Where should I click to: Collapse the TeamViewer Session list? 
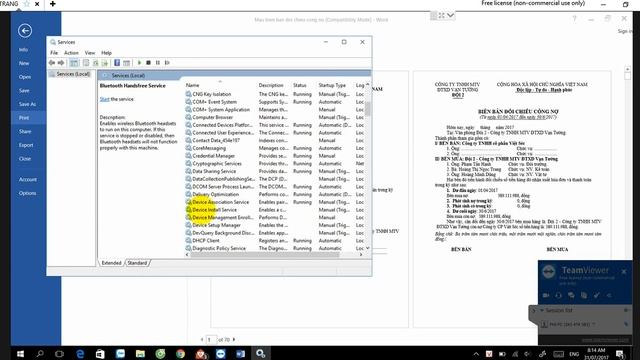[x=542, y=311]
